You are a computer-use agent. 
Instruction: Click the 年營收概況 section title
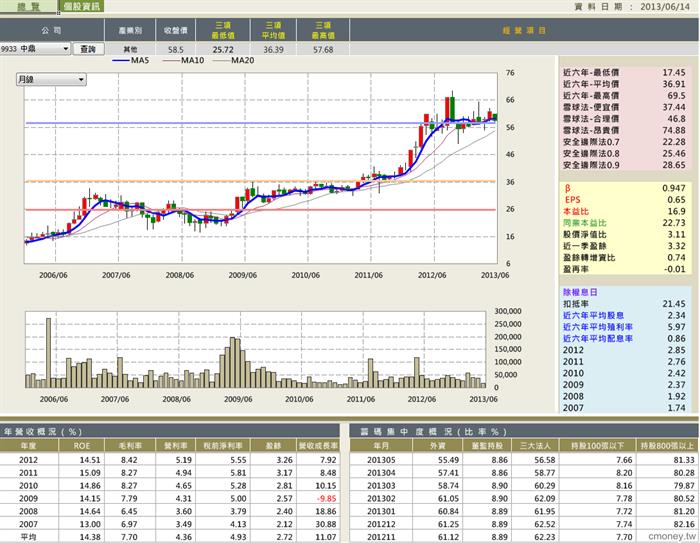[43, 432]
